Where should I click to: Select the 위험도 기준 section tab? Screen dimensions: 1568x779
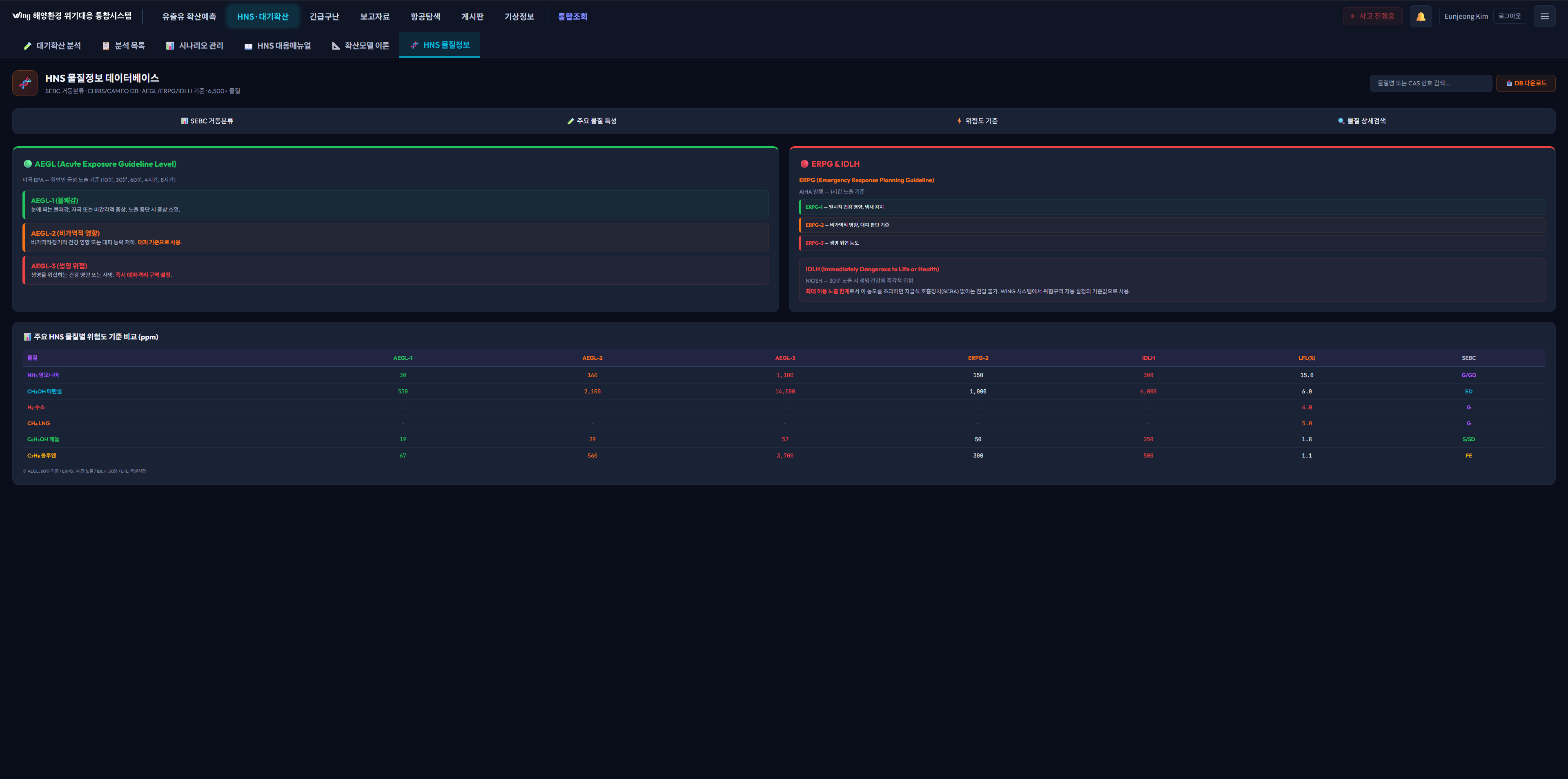point(977,121)
